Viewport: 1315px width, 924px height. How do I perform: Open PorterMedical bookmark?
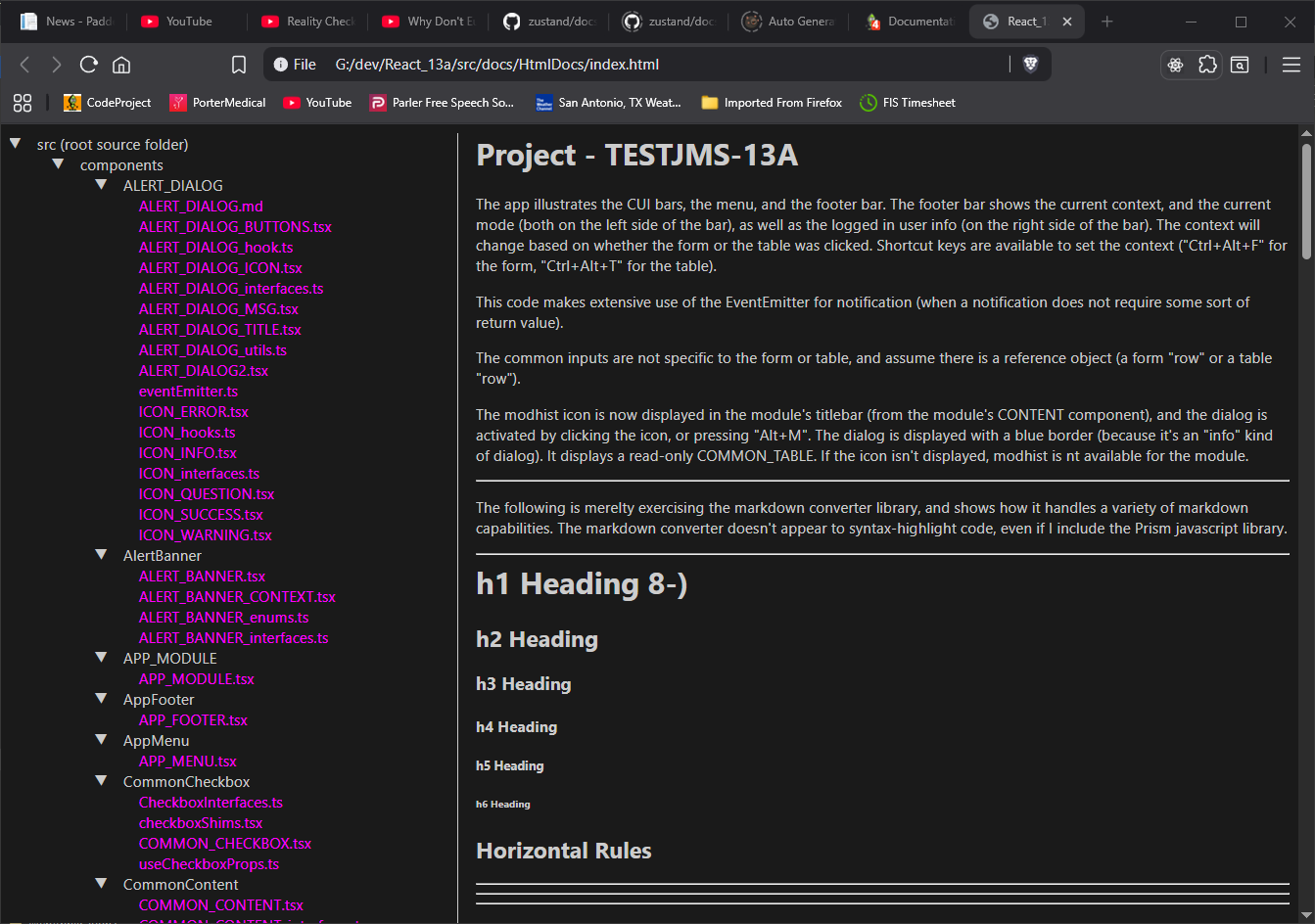(x=217, y=103)
